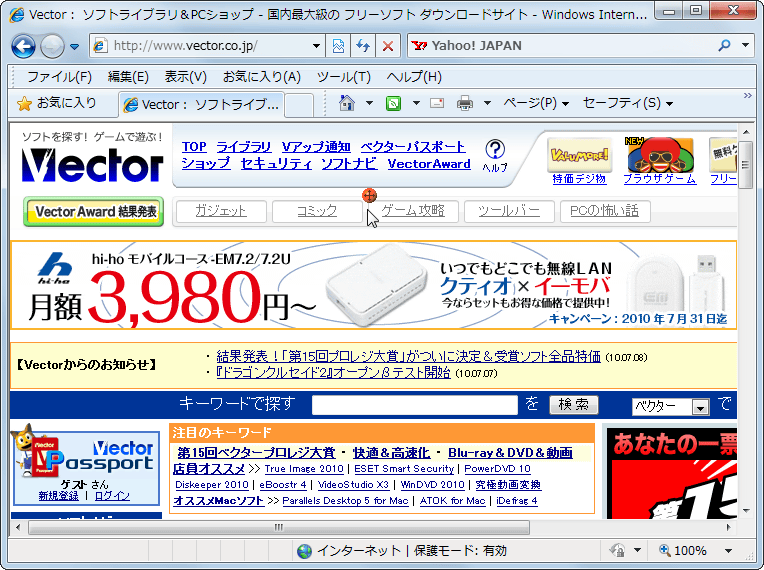Click the キーワードで探す text field
This screenshot has width=764, height=570.
pos(415,405)
